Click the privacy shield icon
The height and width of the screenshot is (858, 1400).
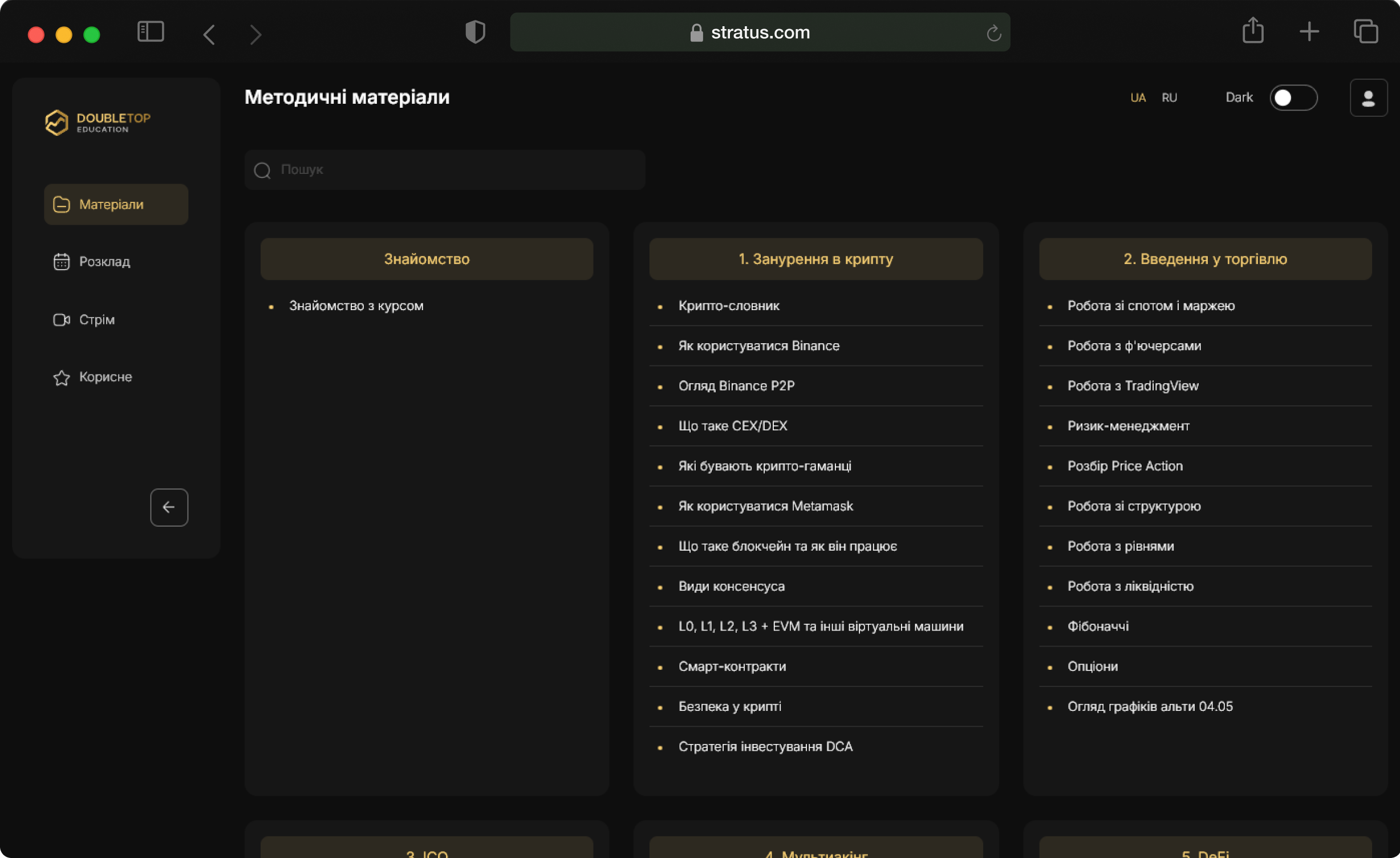tap(475, 32)
